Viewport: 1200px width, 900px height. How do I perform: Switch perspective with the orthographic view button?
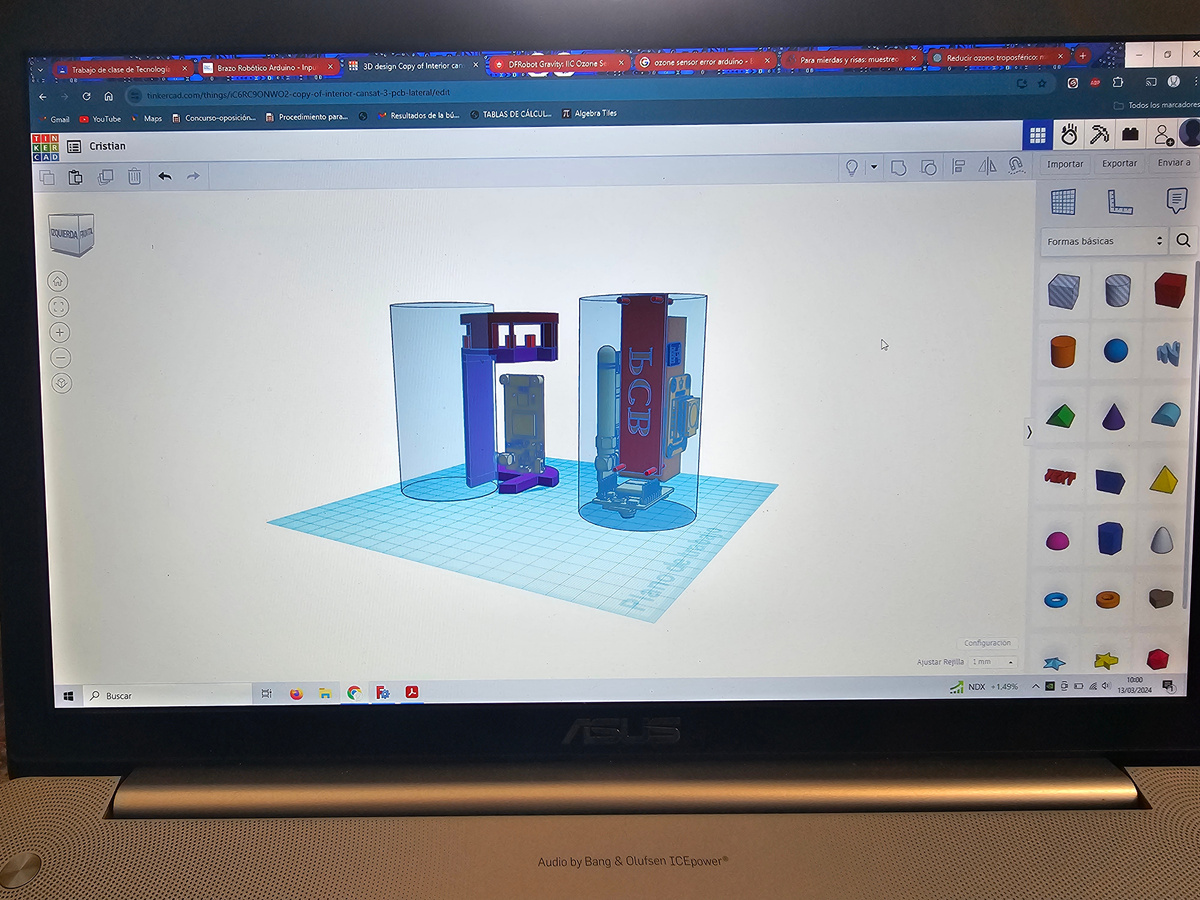click(x=62, y=383)
